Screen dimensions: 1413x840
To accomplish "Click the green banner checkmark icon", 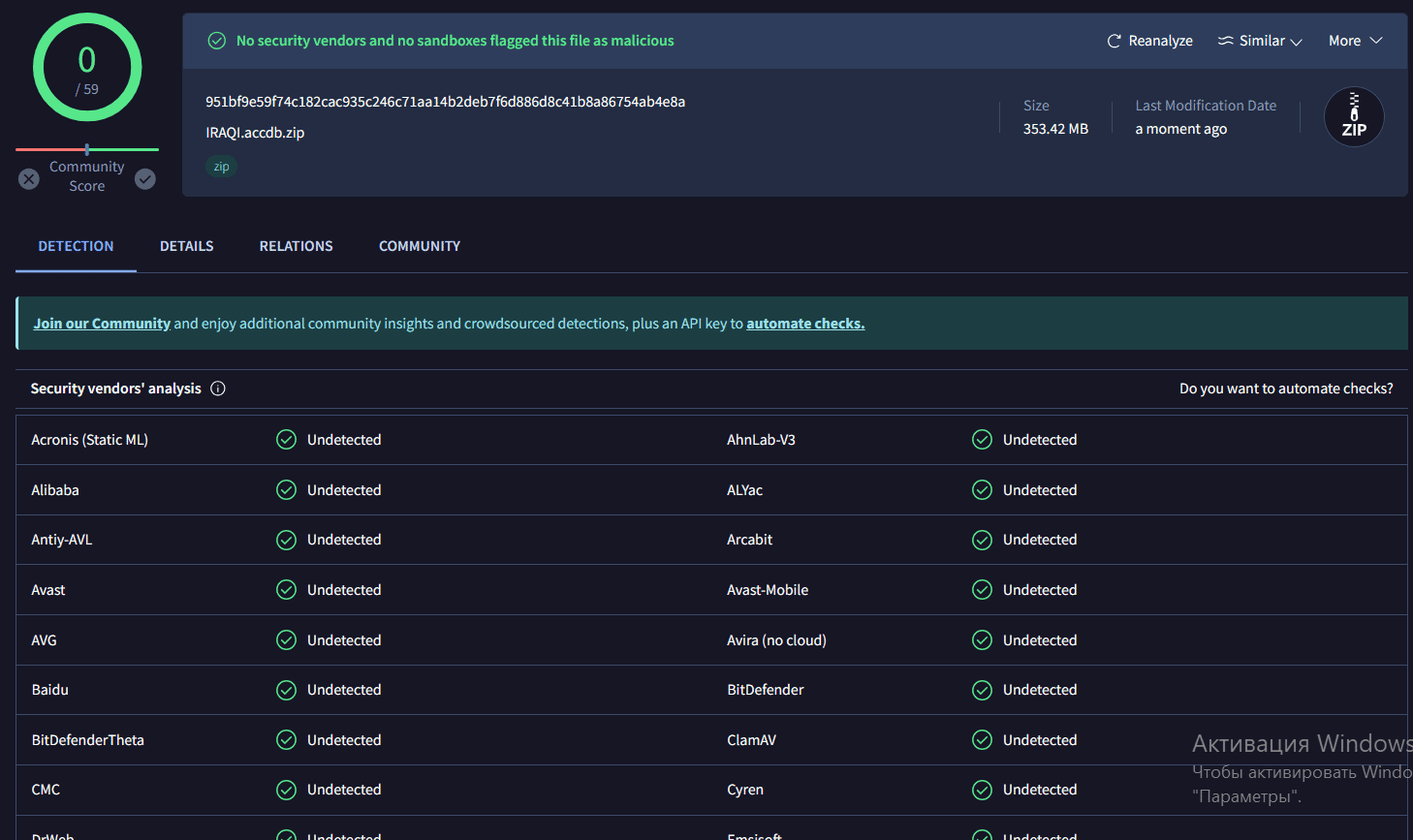I will (216, 40).
